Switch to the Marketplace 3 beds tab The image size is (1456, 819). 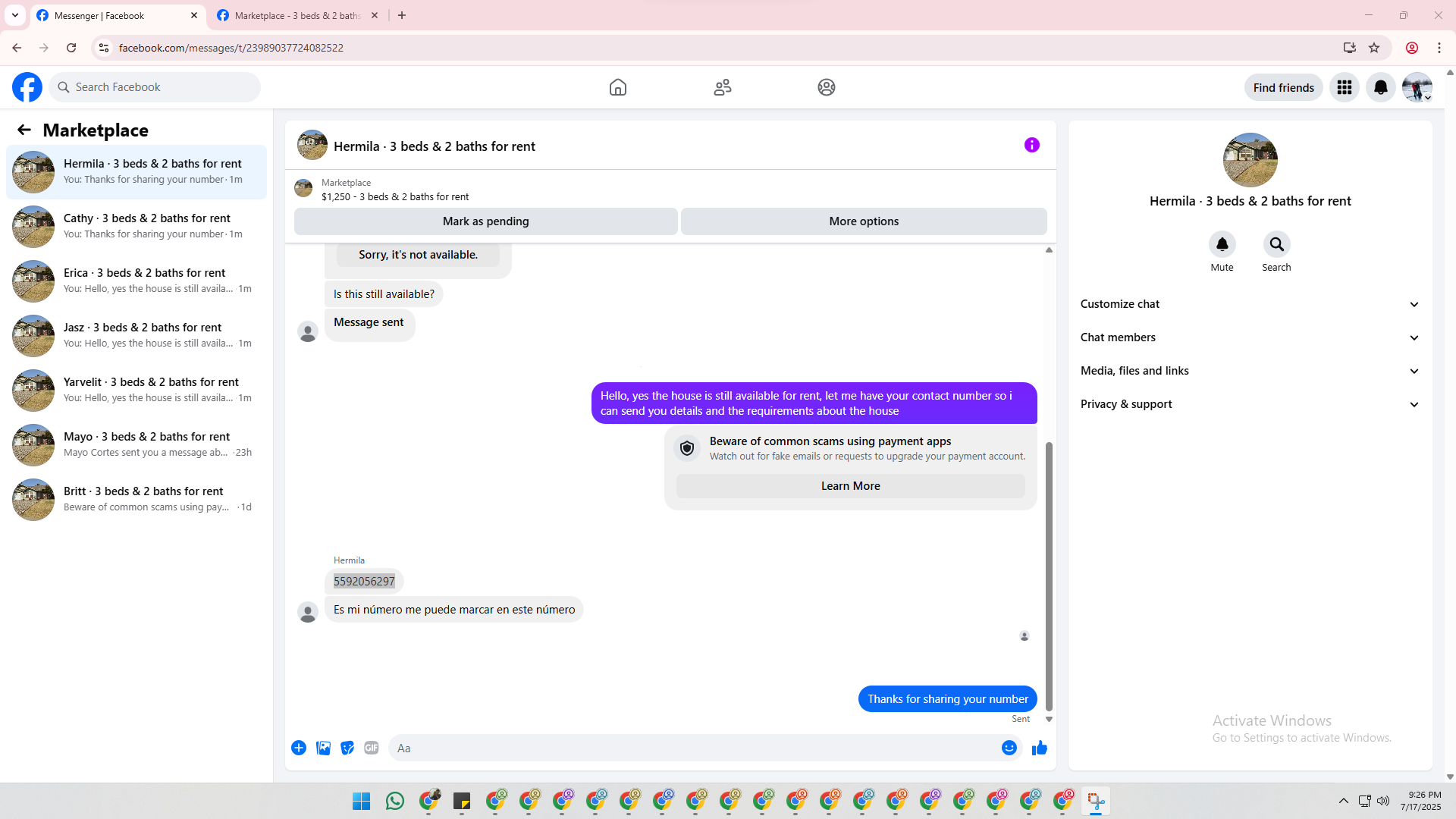click(x=297, y=15)
